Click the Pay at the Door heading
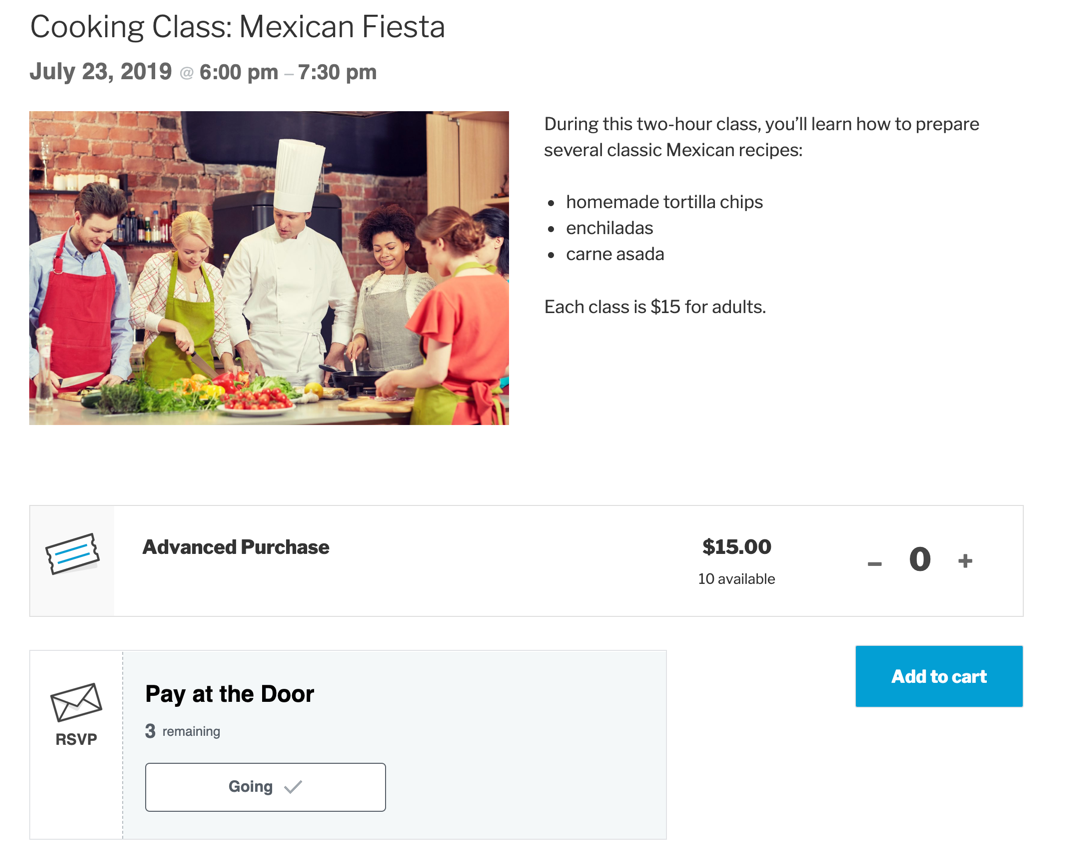This screenshot has width=1085, height=861. (x=230, y=694)
